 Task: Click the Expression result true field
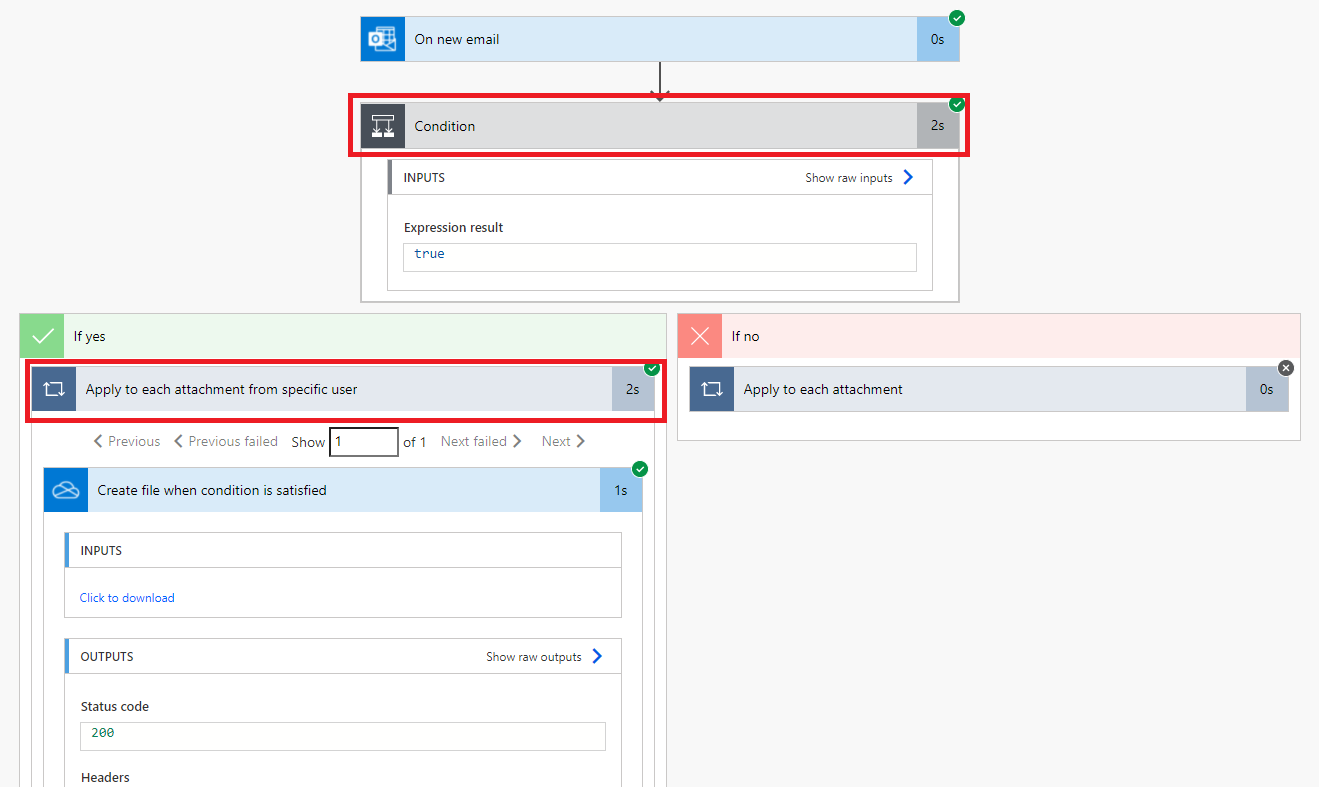point(660,257)
